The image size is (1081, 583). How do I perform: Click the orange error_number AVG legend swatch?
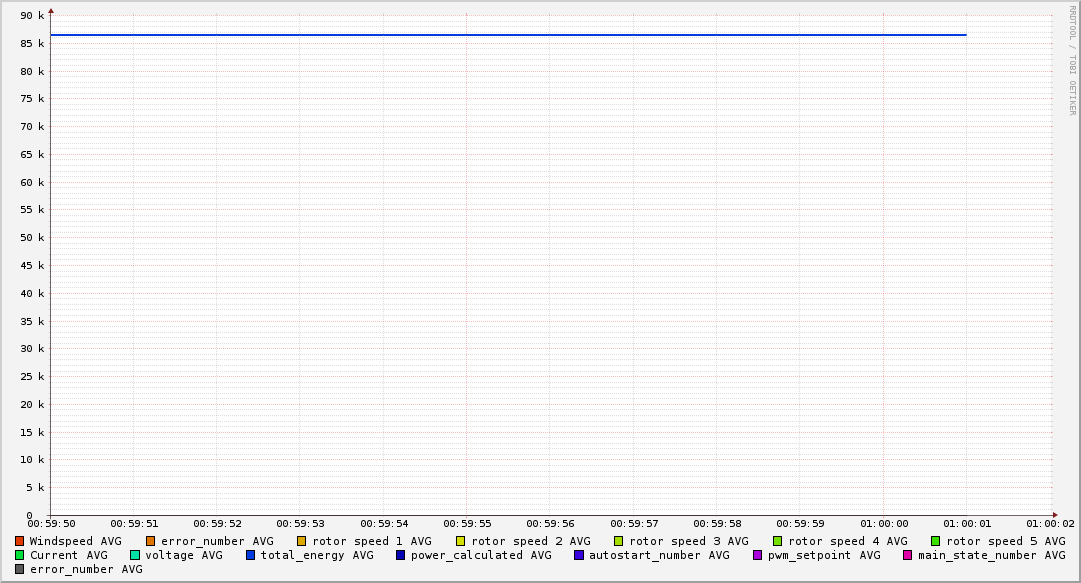[x=151, y=541]
